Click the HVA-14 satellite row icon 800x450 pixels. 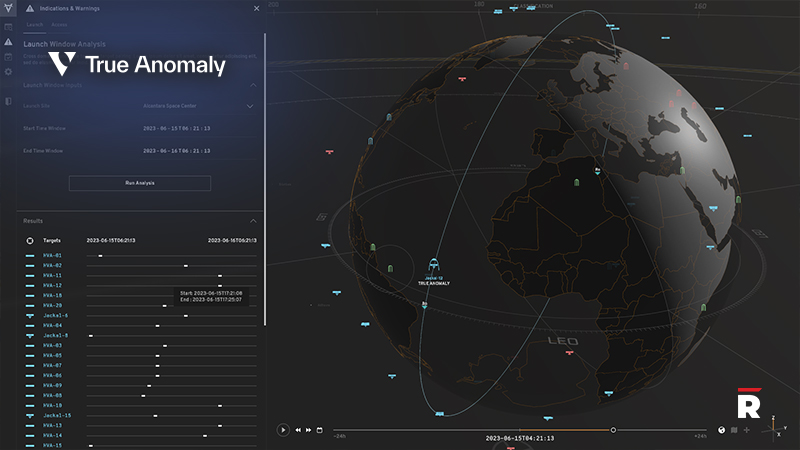coord(30,436)
